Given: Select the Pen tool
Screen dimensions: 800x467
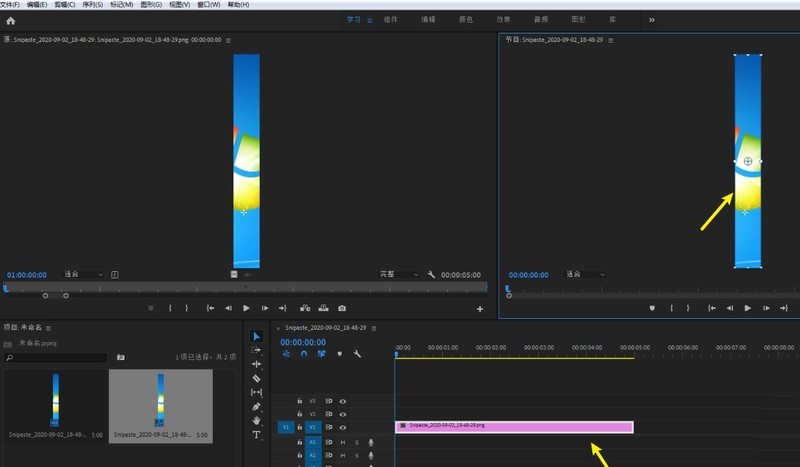Looking at the screenshot, I should pyautogui.click(x=257, y=407).
